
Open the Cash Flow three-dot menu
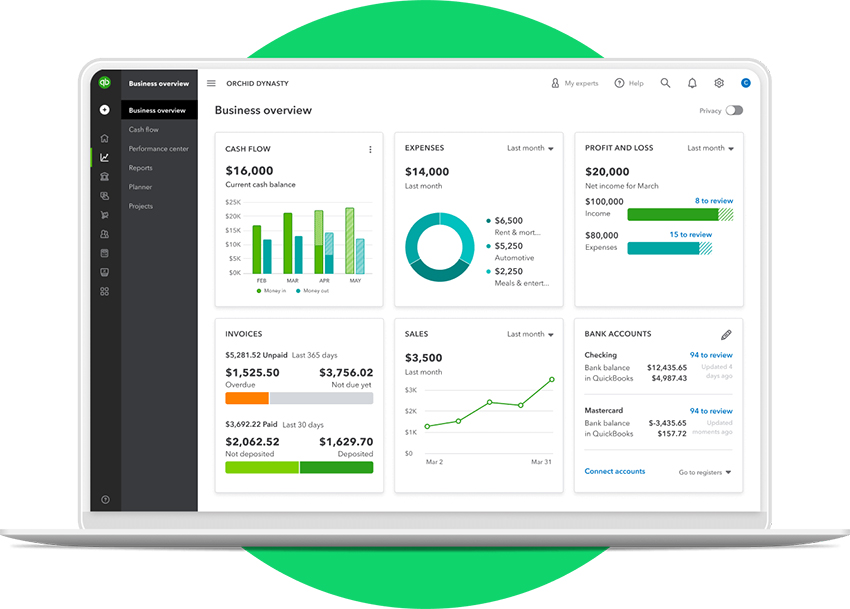pos(370,148)
